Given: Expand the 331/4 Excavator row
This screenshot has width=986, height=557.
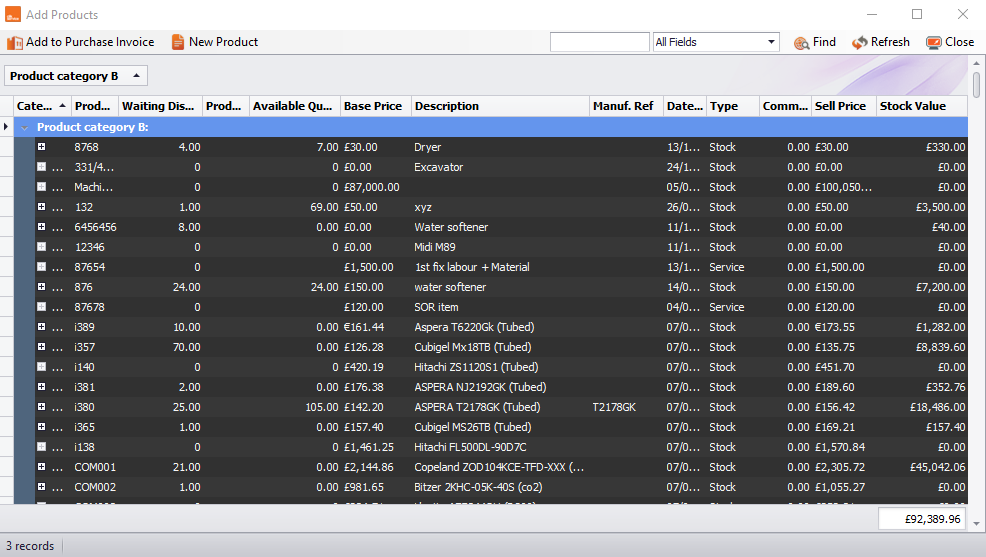Looking at the screenshot, I should 42,167.
